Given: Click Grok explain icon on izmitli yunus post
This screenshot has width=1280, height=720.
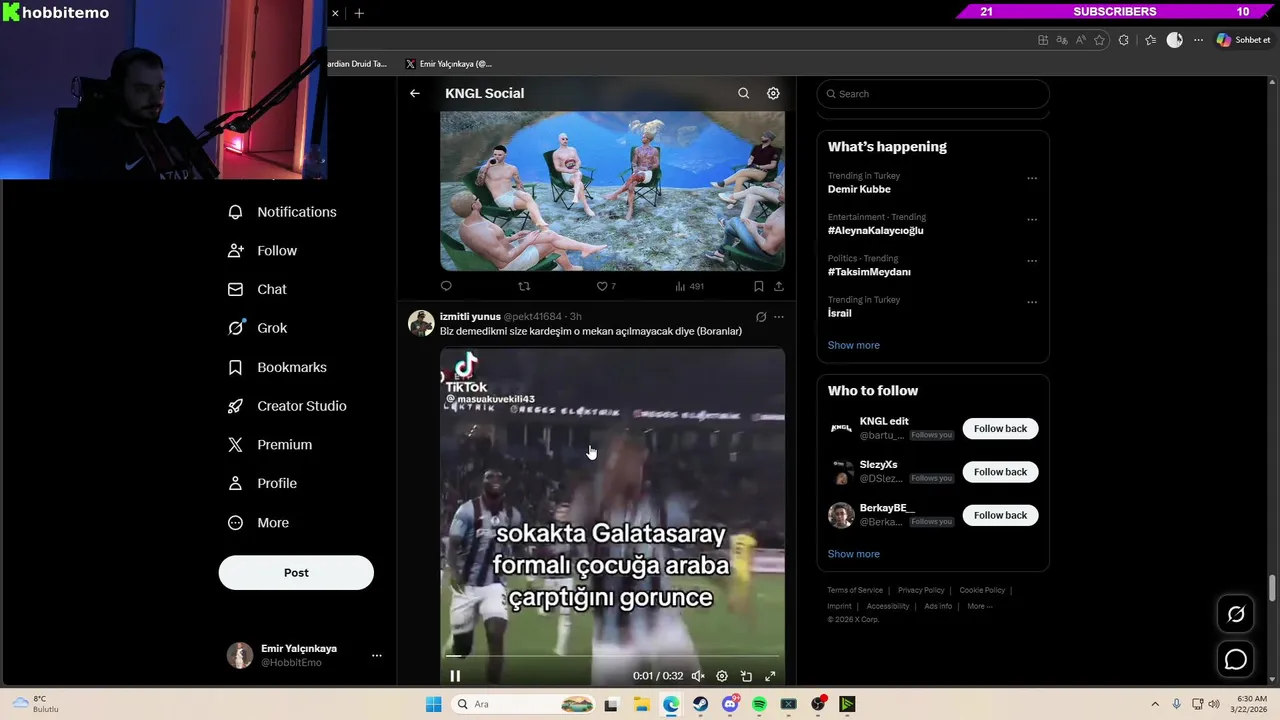Looking at the screenshot, I should (761, 317).
